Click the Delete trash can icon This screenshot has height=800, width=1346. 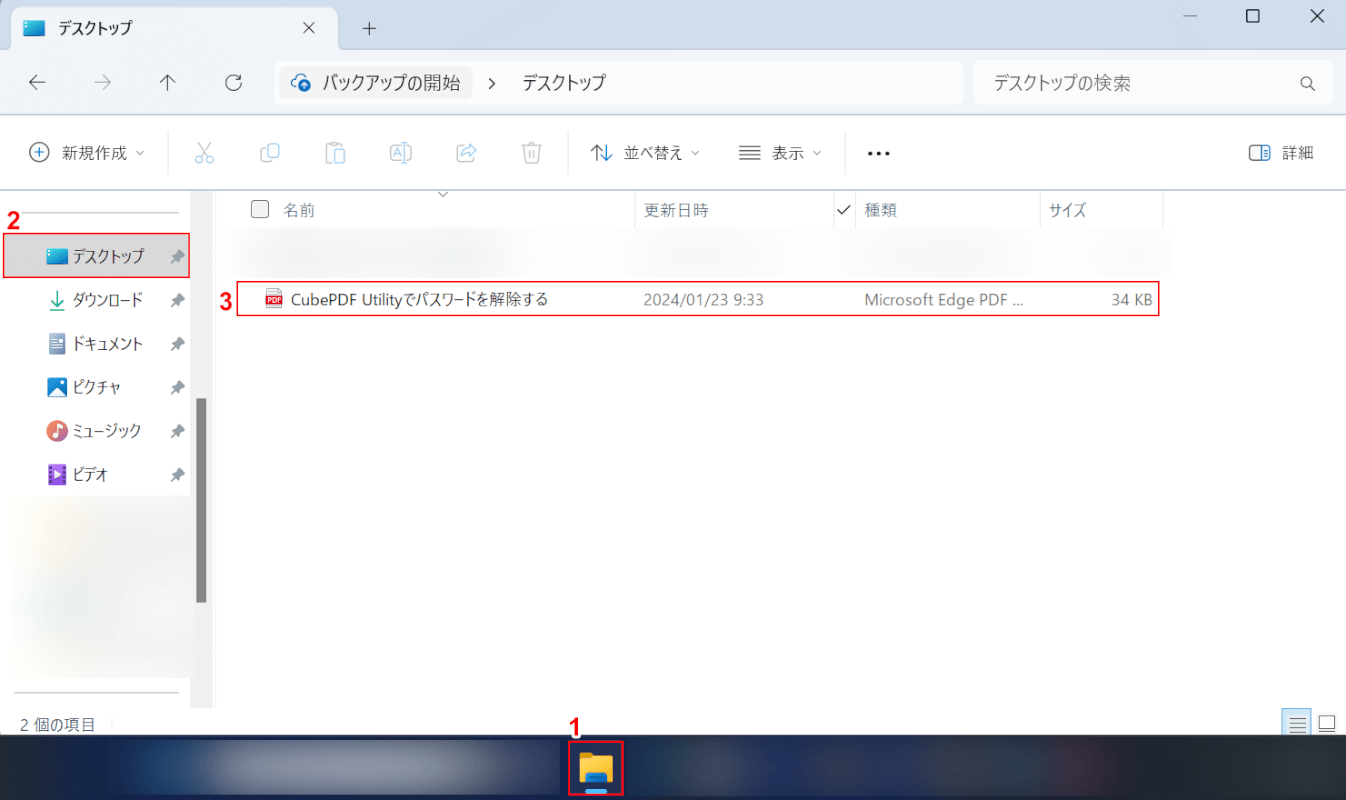(531, 153)
